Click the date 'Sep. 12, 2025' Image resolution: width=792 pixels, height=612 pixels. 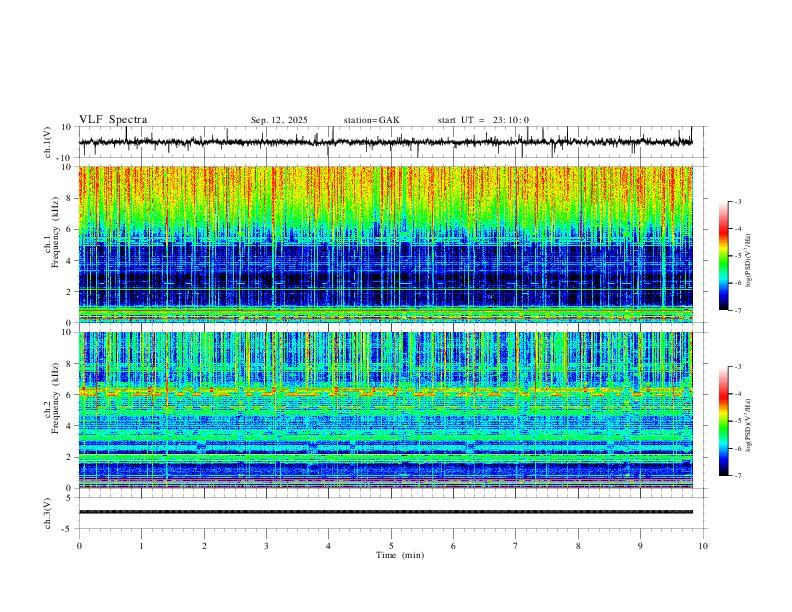click(279, 120)
